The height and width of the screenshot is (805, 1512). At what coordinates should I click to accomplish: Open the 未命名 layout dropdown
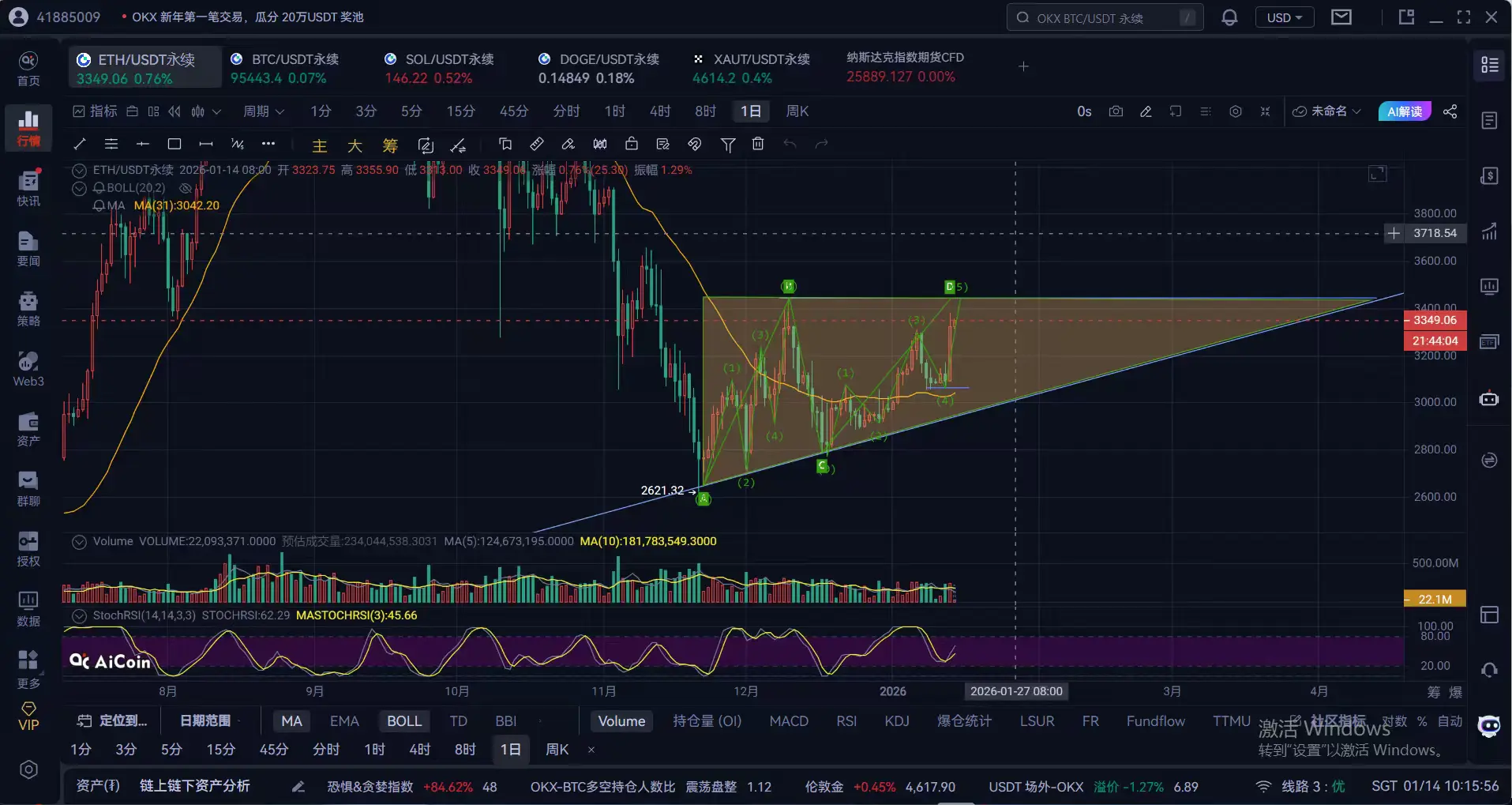click(1326, 111)
